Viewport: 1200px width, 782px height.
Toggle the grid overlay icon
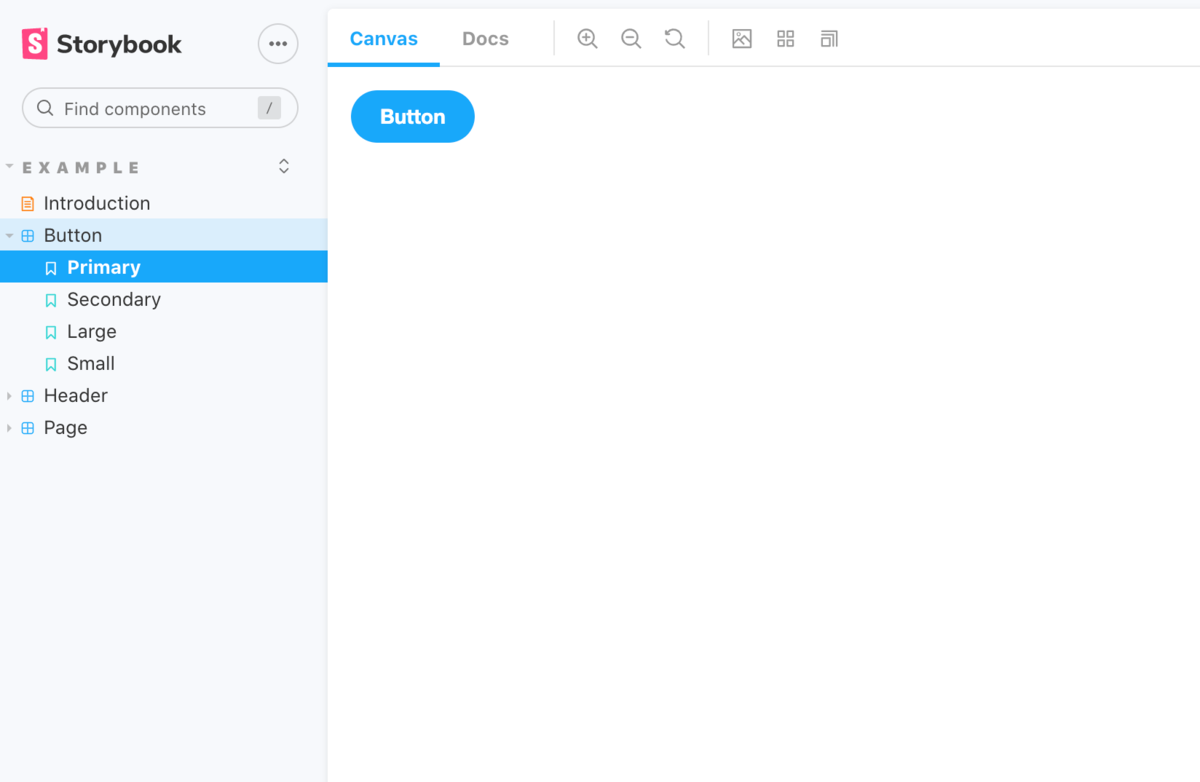785,39
